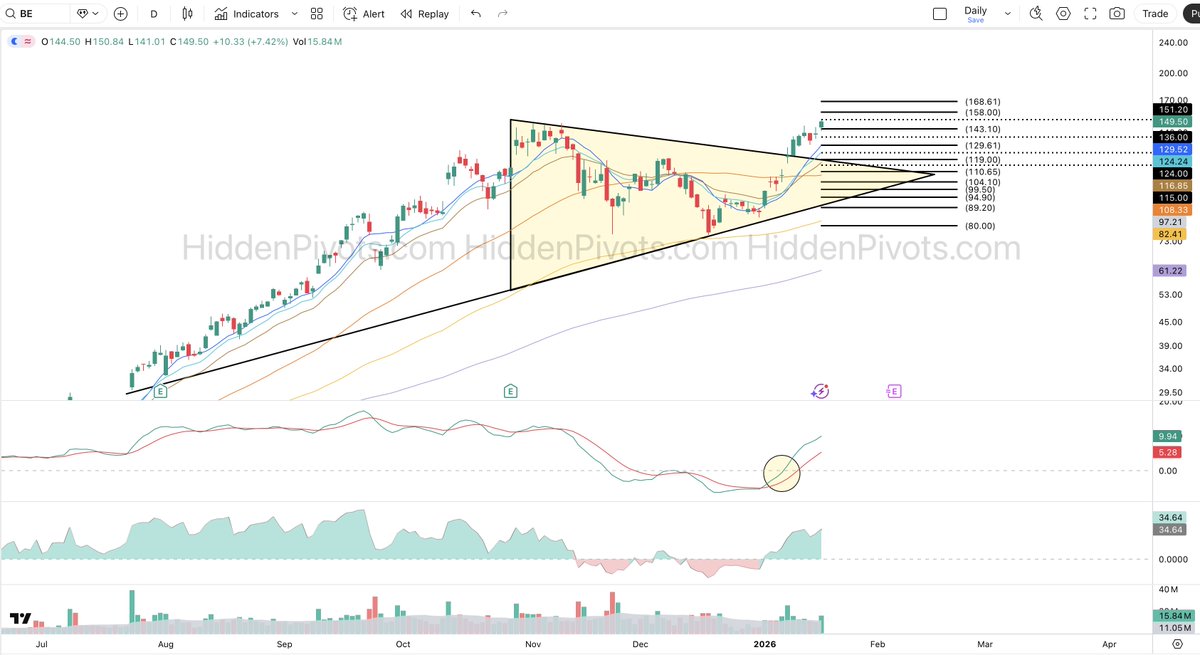This screenshot has width=1200, height=655.
Task: Open the Trade panel
Action: (x=1155, y=14)
